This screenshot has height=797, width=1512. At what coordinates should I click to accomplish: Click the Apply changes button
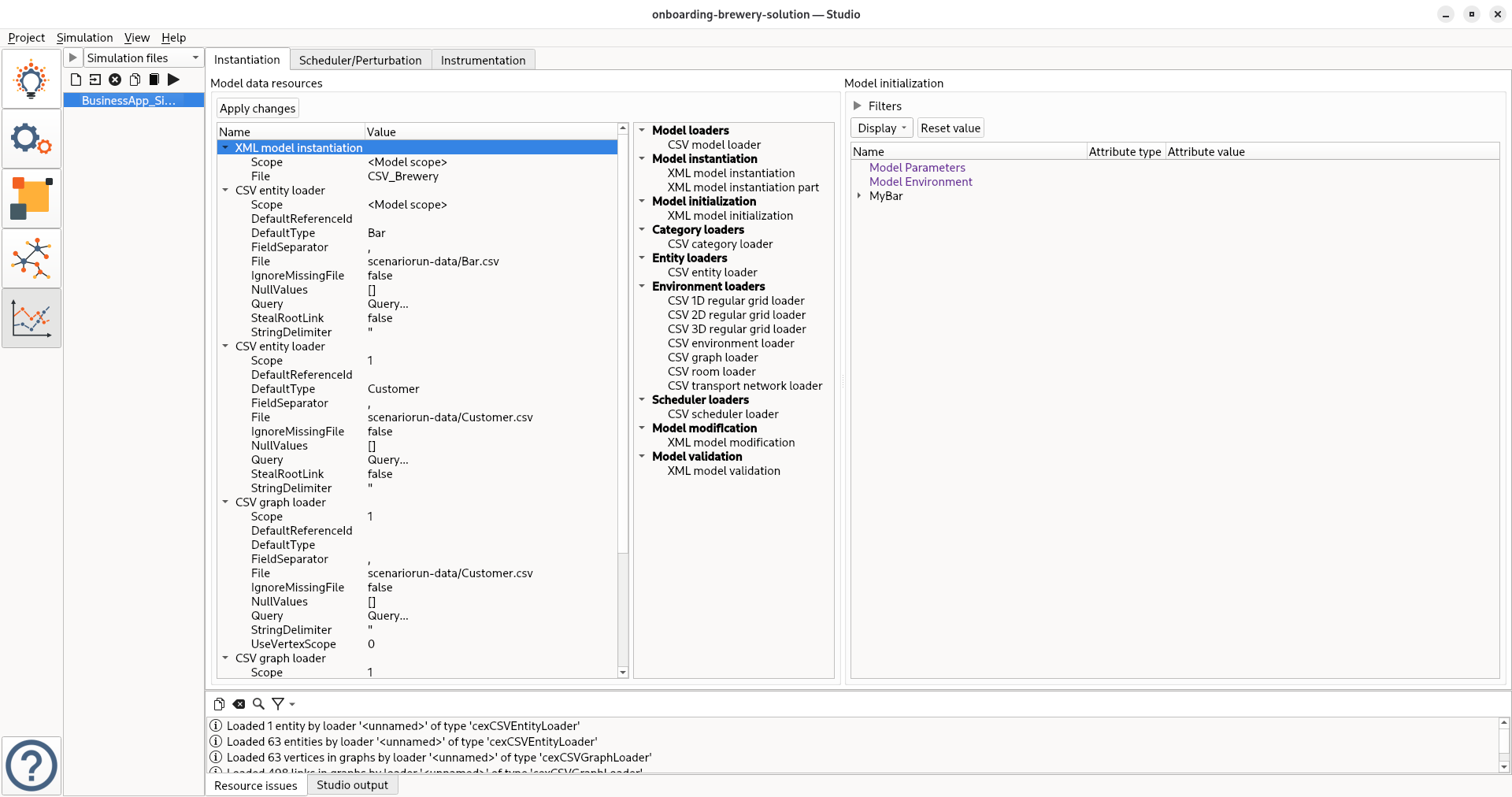258,109
